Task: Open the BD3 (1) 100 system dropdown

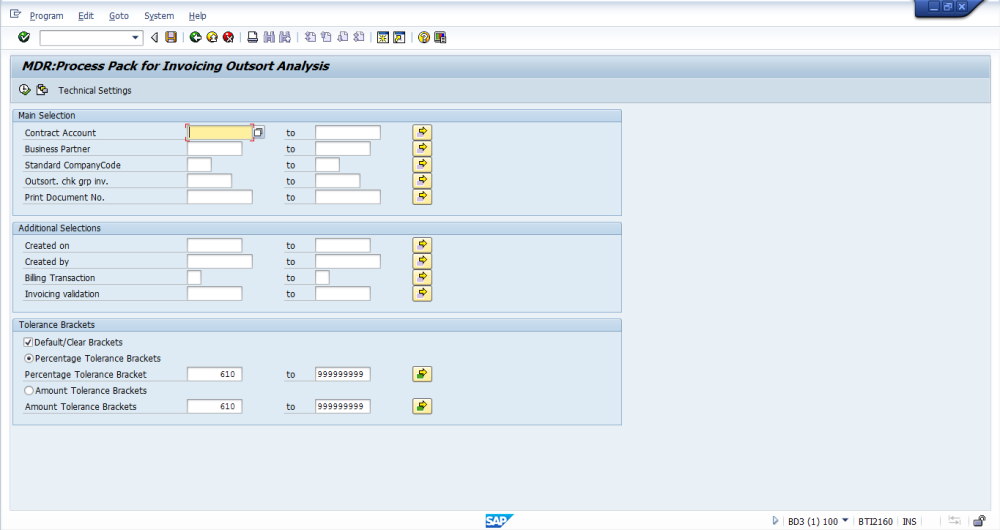Action: tap(845, 520)
